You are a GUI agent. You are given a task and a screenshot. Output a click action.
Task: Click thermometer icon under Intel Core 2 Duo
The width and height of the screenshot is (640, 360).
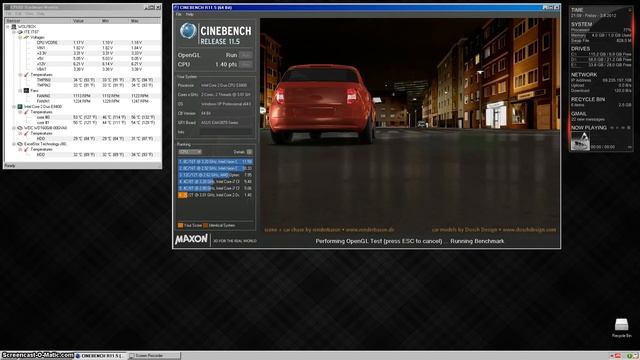pyautogui.click(x=26, y=112)
